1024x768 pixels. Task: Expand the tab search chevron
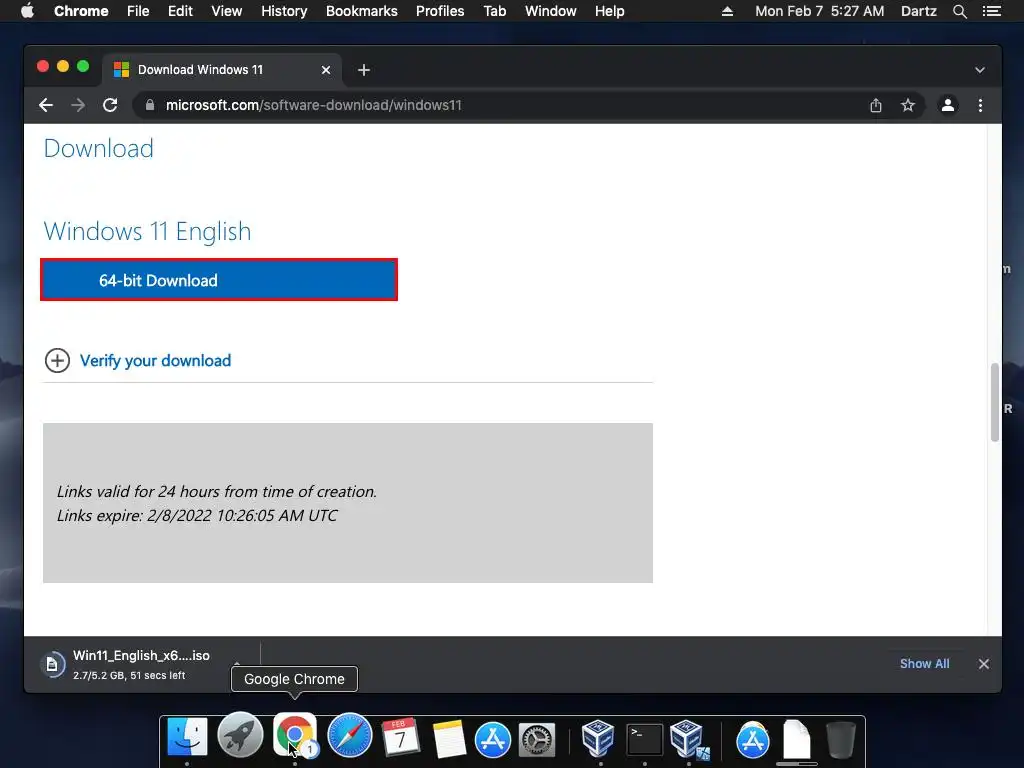coord(980,70)
